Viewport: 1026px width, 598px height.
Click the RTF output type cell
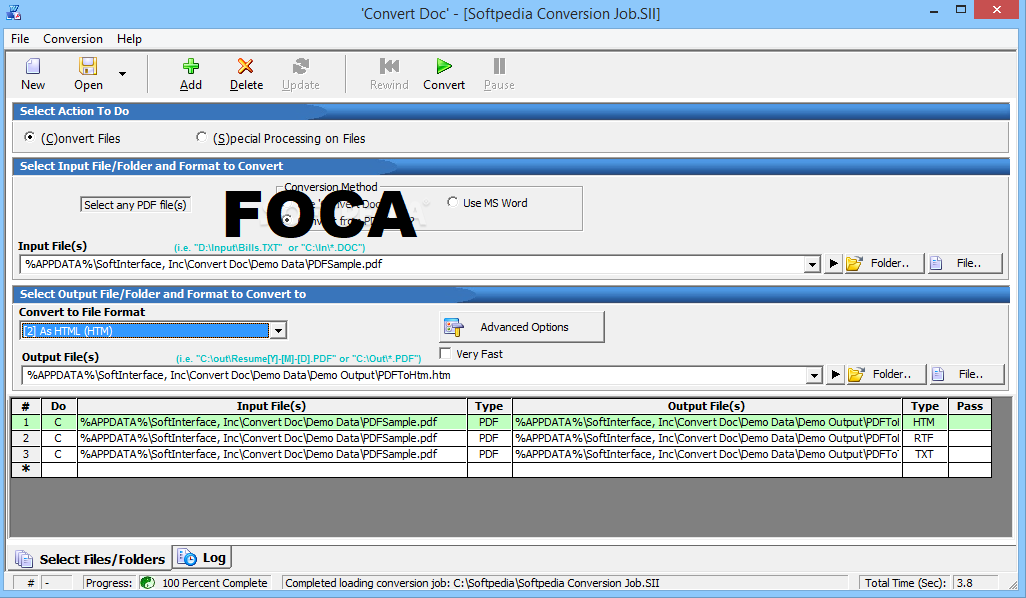point(924,438)
